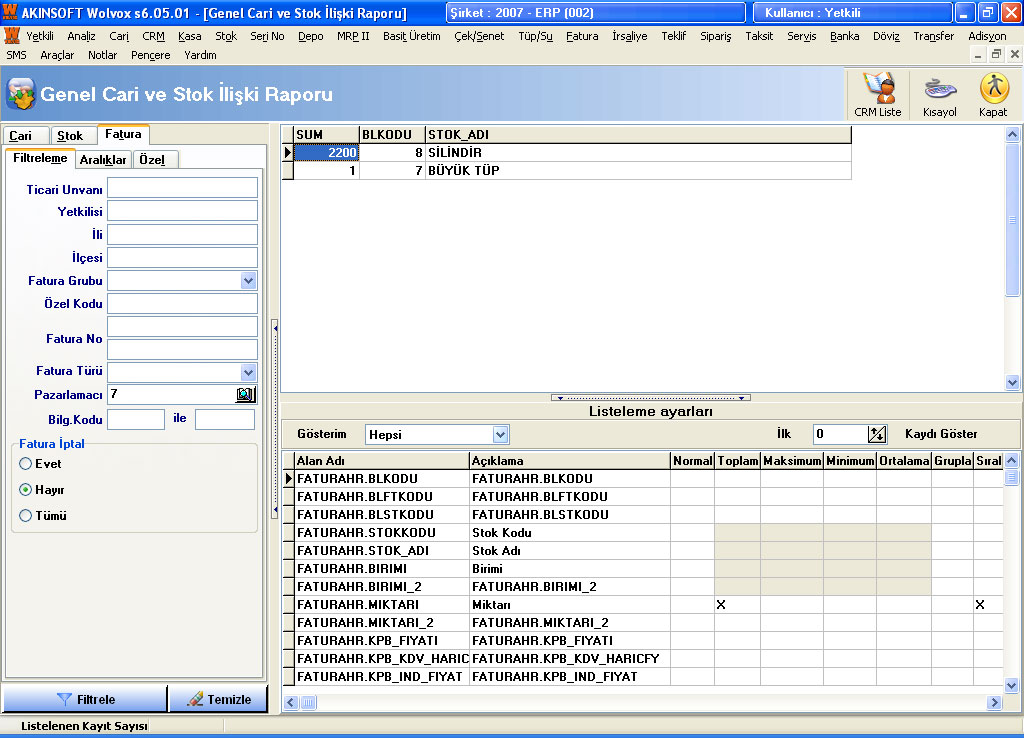This screenshot has width=1024, height=738.
Task: Open the Yardım menu
Action: click(x=200, y=56)
